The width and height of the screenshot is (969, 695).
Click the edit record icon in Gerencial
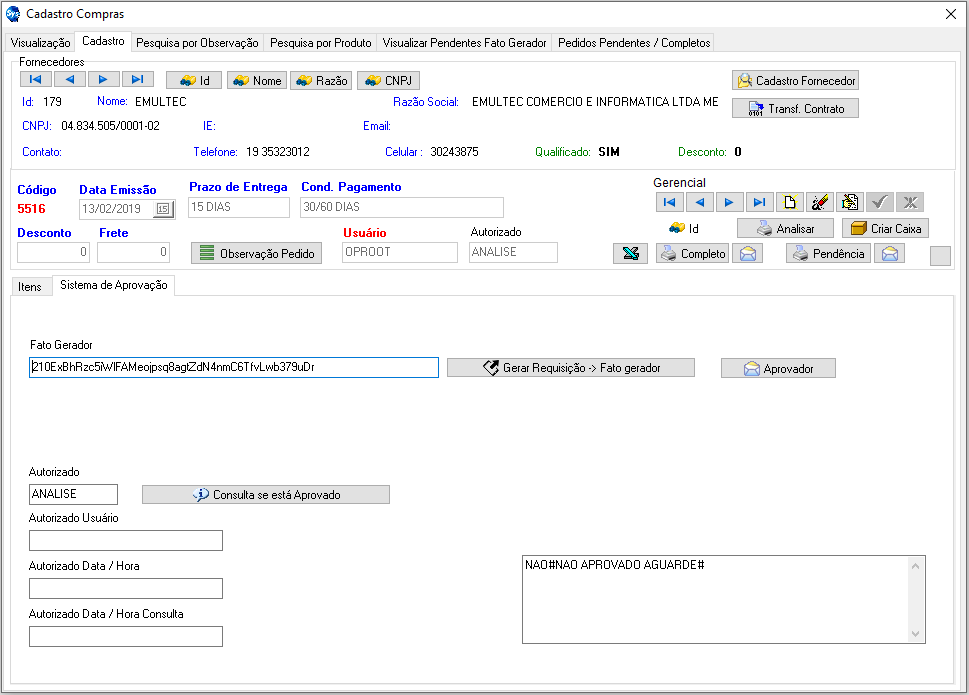click(850, 202)
